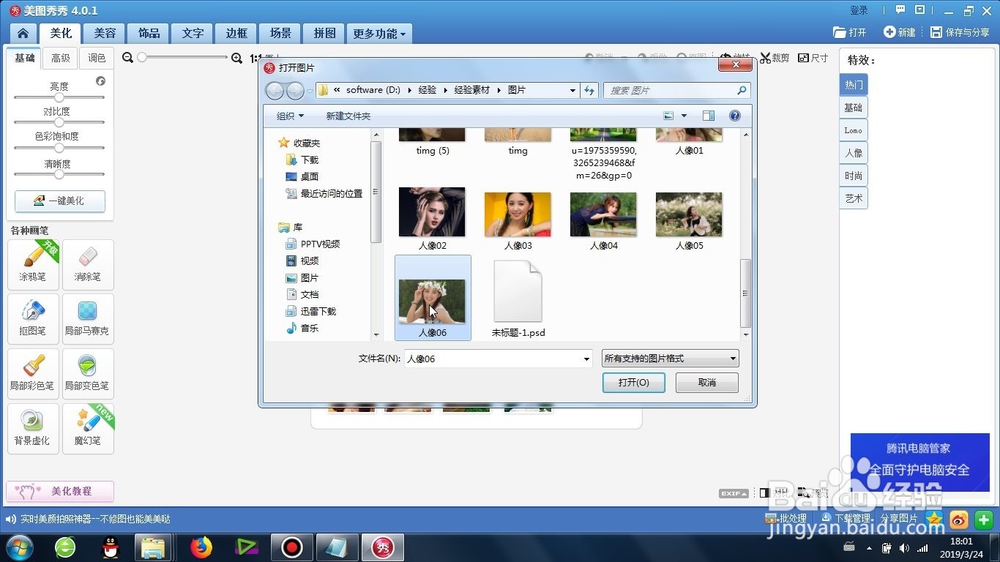This screenshot has height=562, width=1000.
Task: Click the help icon in dialog toolbar
Action: (735, 115)
